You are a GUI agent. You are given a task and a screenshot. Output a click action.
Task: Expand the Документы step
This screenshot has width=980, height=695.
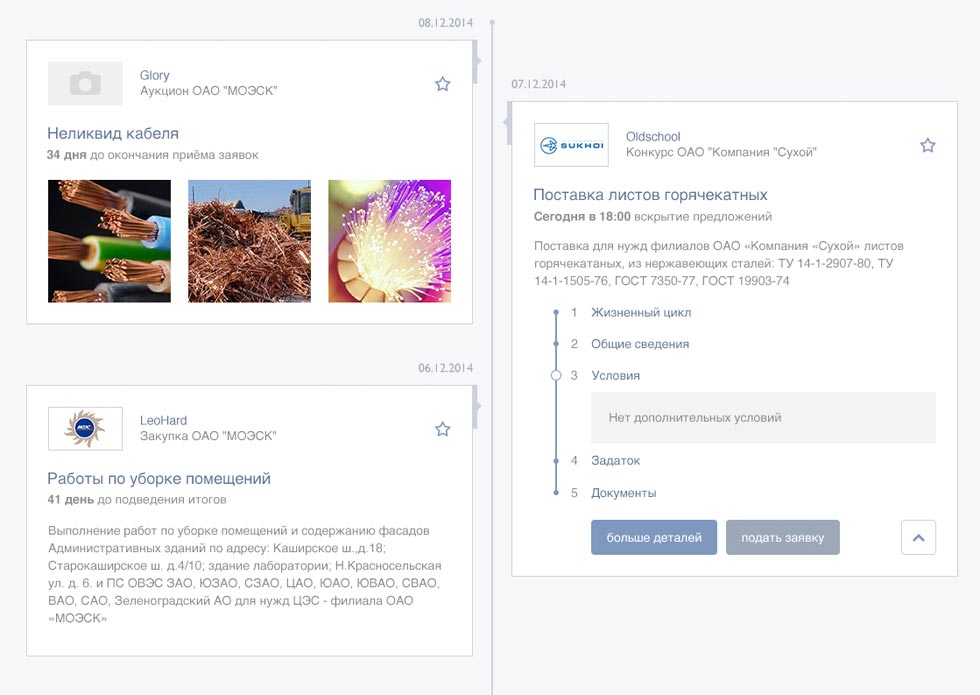coord(623,493)
